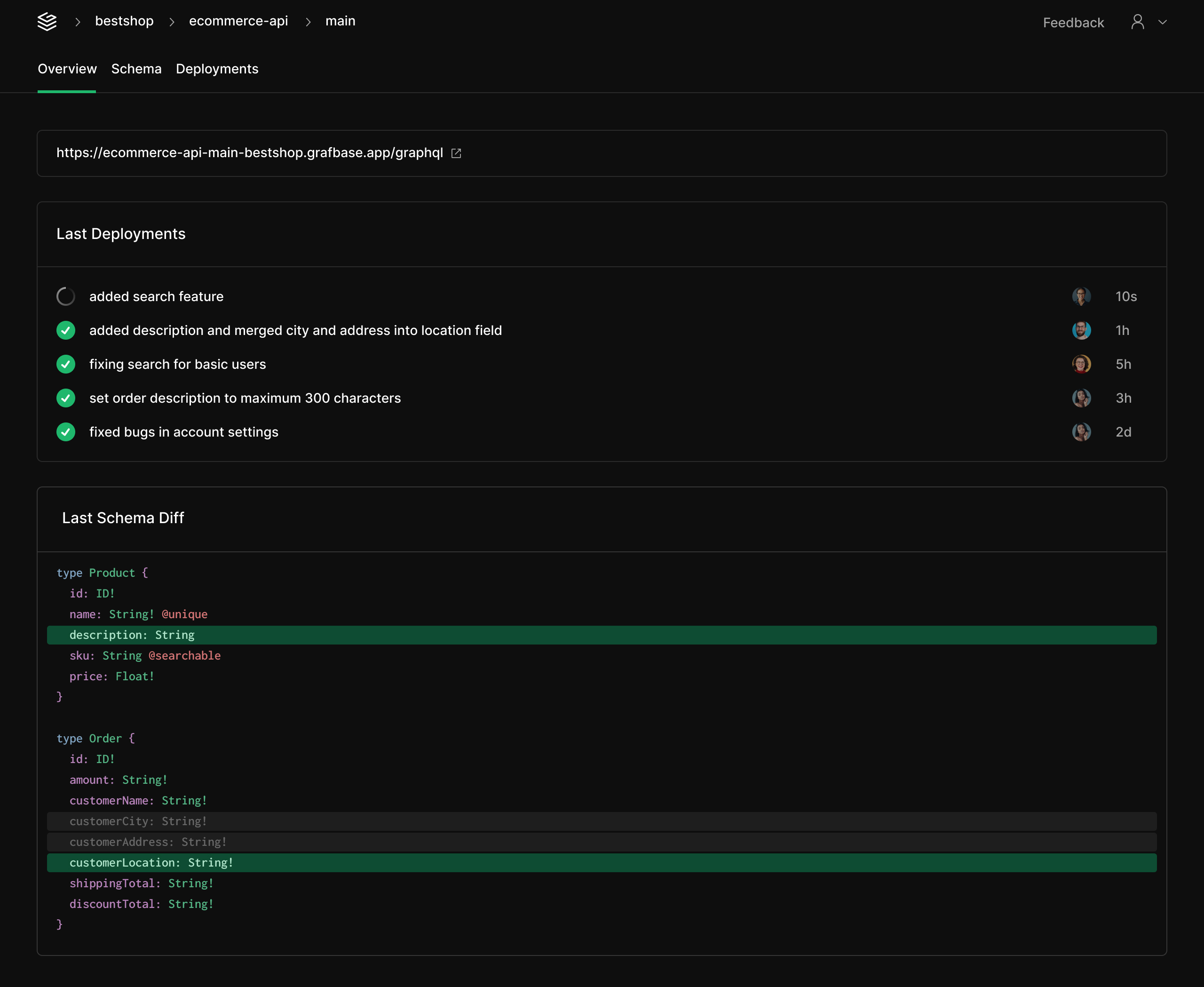Screen dimensions: 1204x987
Task: Click loading spinner for added search feature
Action: [66, 297]
